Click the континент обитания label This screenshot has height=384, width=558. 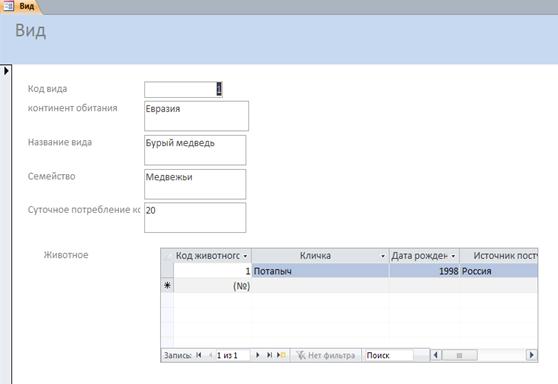73,108
